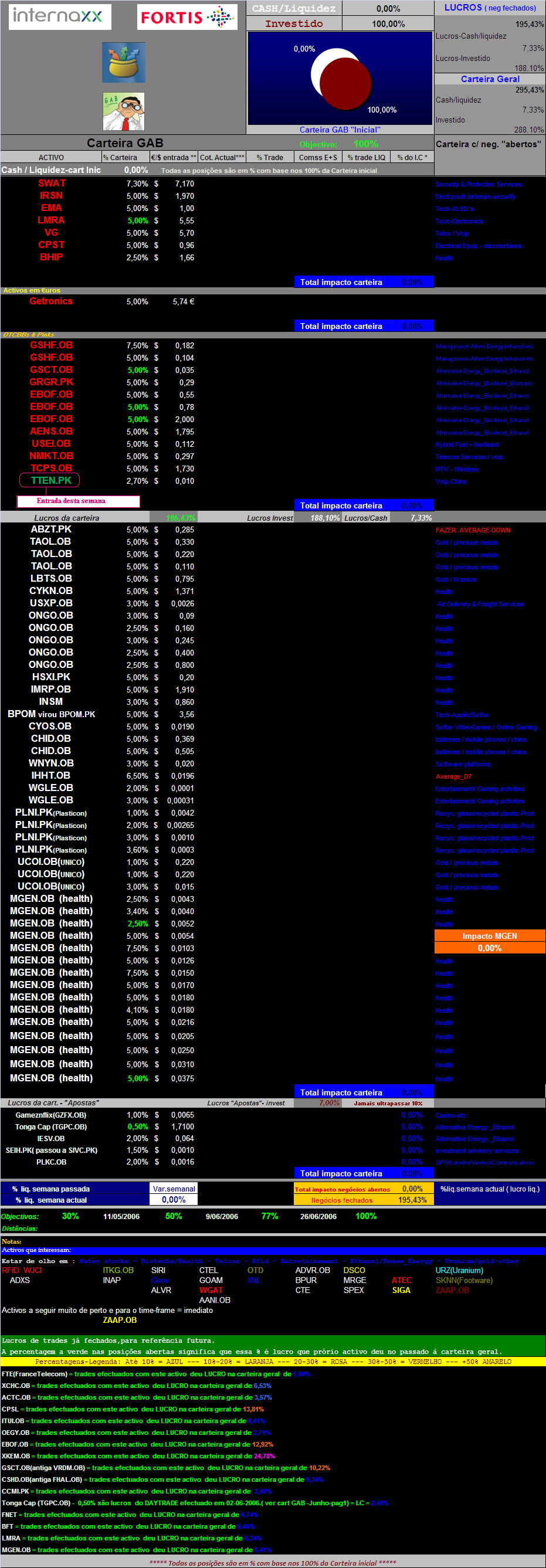Select the WNYN.OB ticker cell

51,763
